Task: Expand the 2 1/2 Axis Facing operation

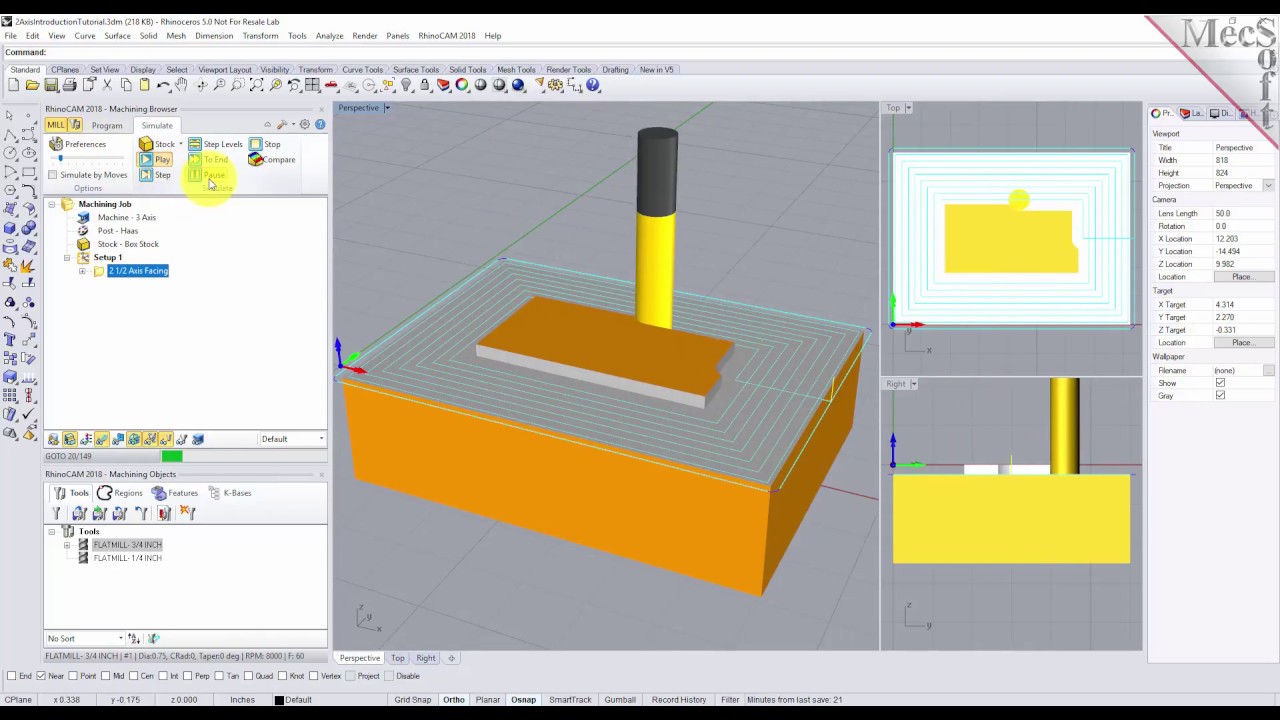Action: coord(82,271)
